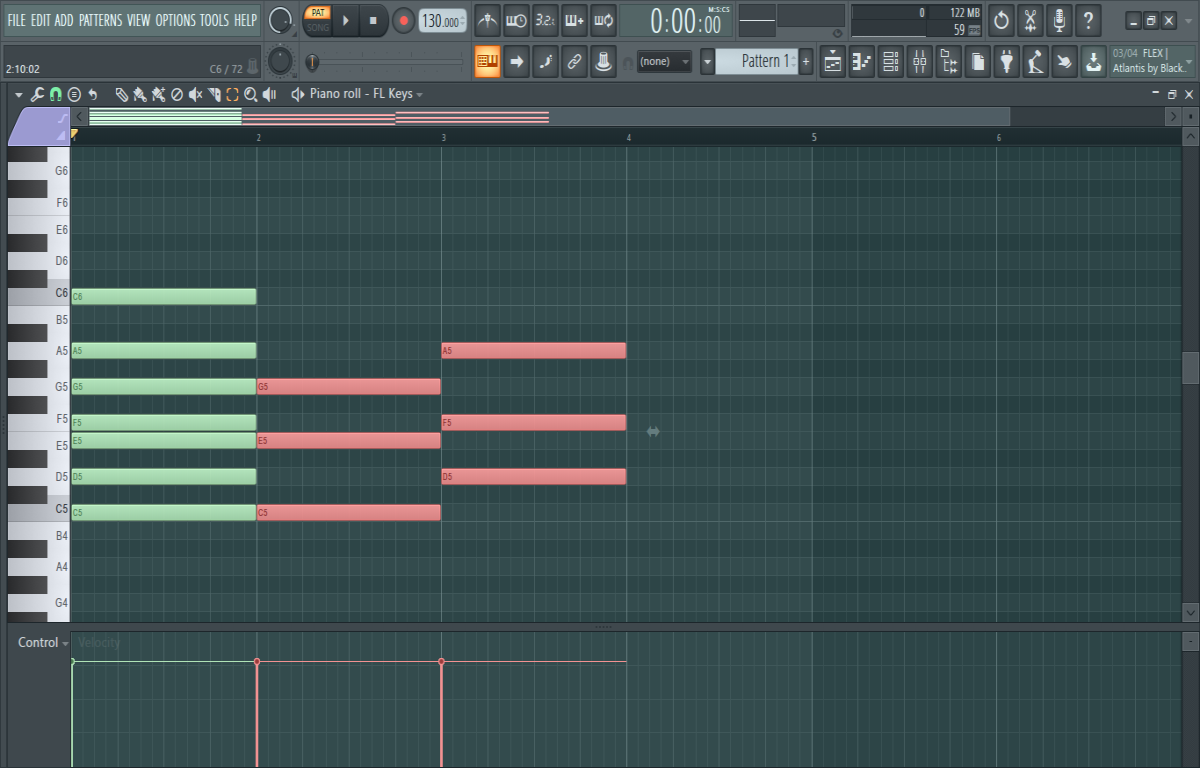
Task: Toggle auto-scroll arrow button
Action: pos(517,61)
